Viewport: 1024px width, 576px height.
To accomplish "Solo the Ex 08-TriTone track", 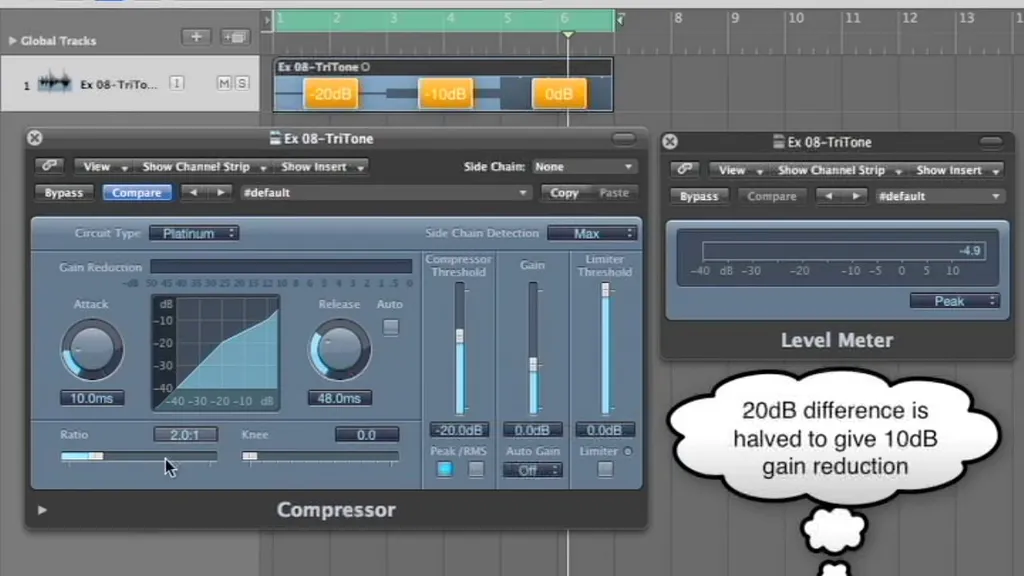I will click(x=241, y=83).
